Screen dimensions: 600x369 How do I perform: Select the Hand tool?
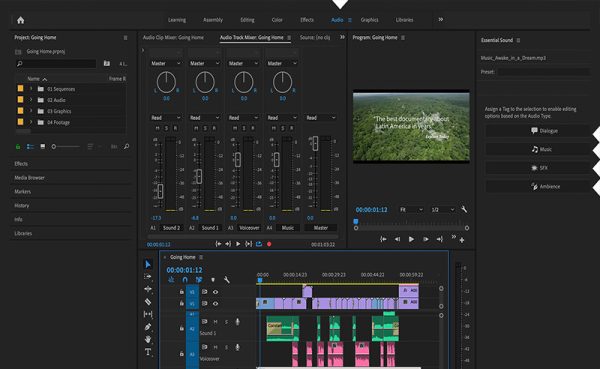(x=148, y=339)
